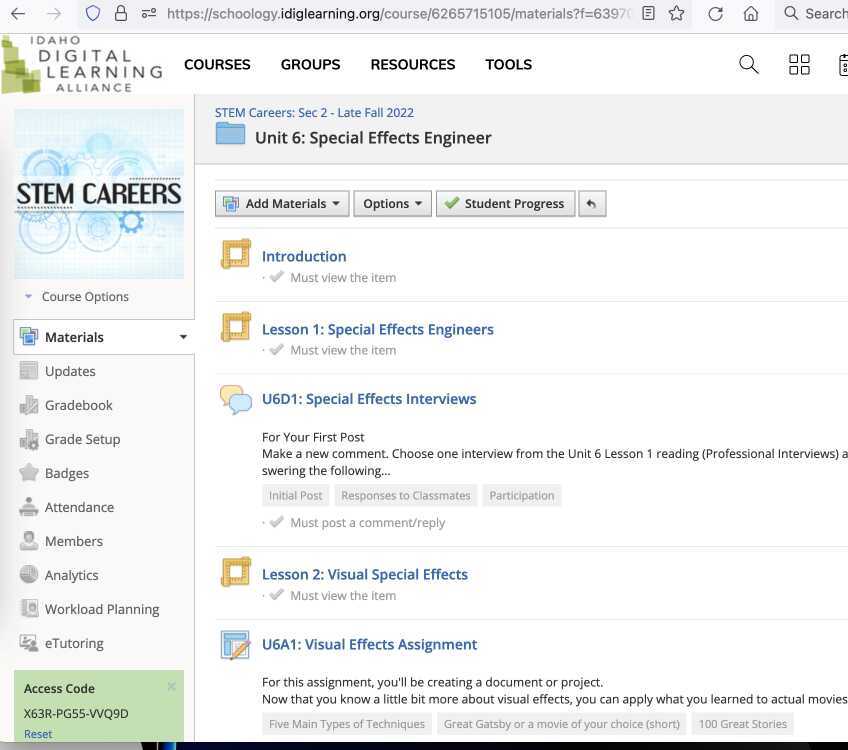This screenshot has height=750, width=848.
Task: Open eTutoring via its sidebar icon
Action: 29,643
